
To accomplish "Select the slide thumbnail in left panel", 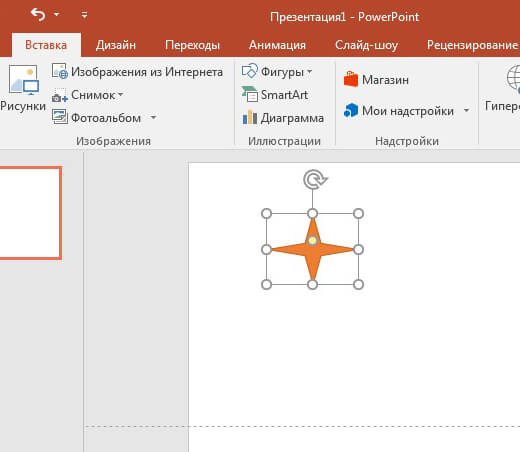I will coord(31,213).
